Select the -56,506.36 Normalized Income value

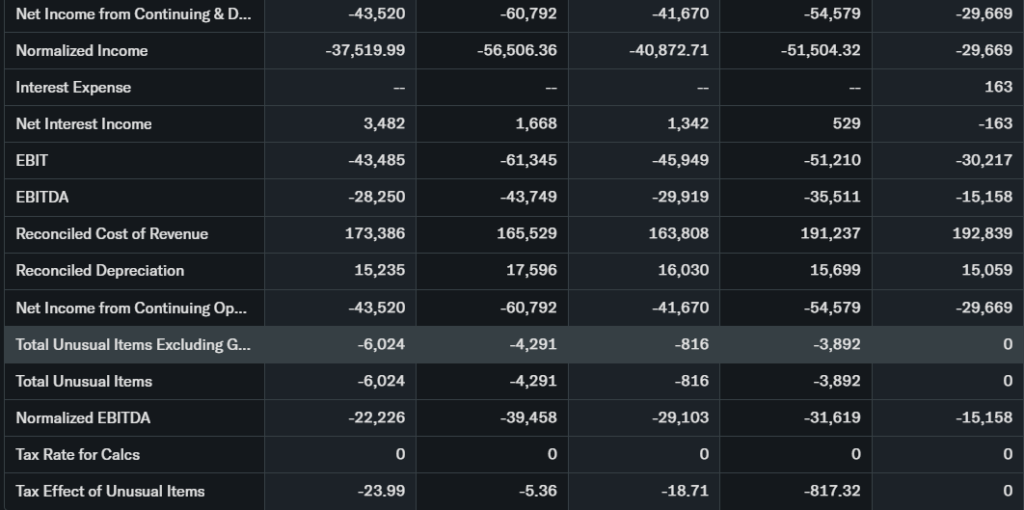[517, 50]
